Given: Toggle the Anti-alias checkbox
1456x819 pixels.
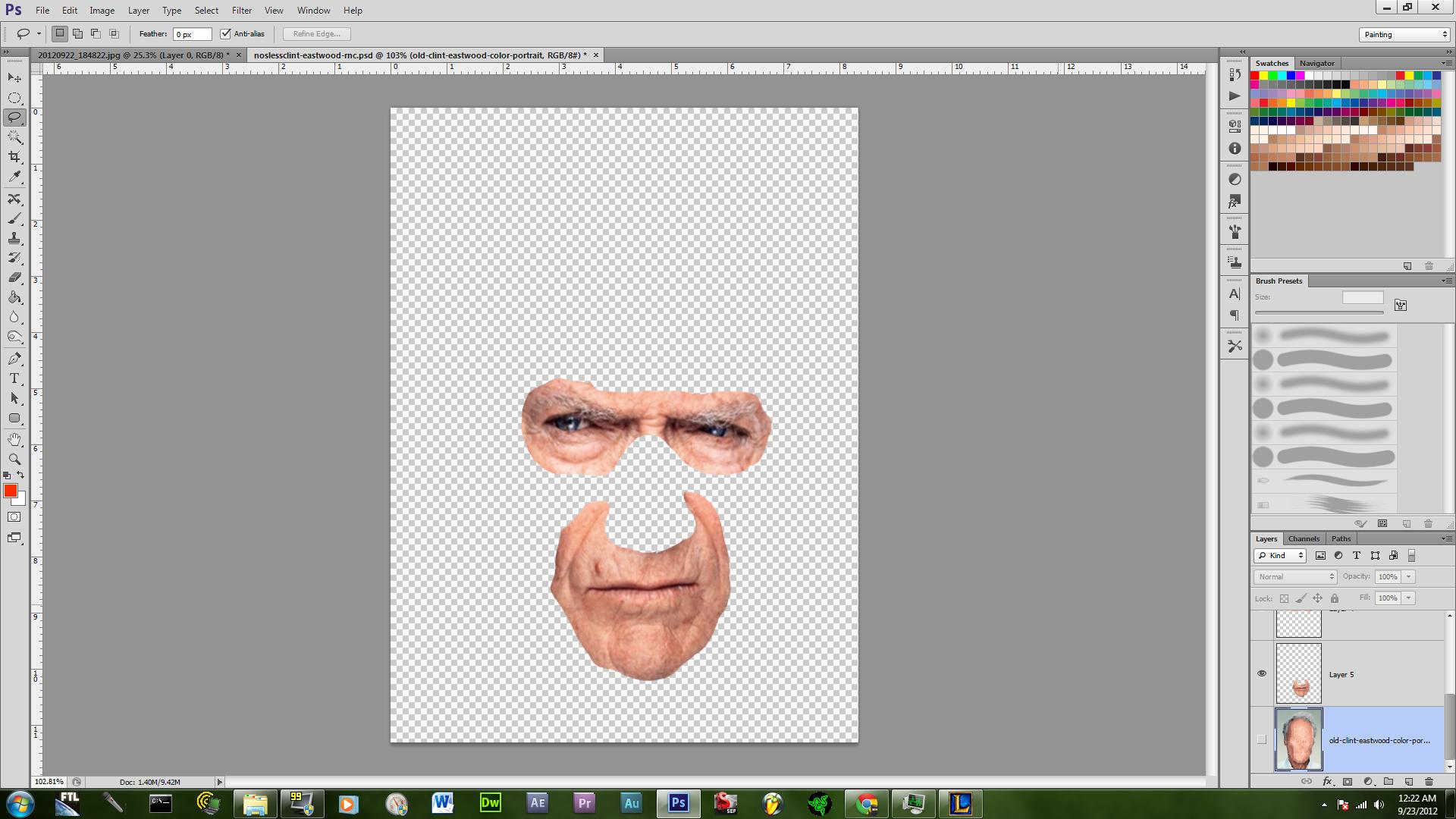Looking at the screenshot, I should coord(225,33).
